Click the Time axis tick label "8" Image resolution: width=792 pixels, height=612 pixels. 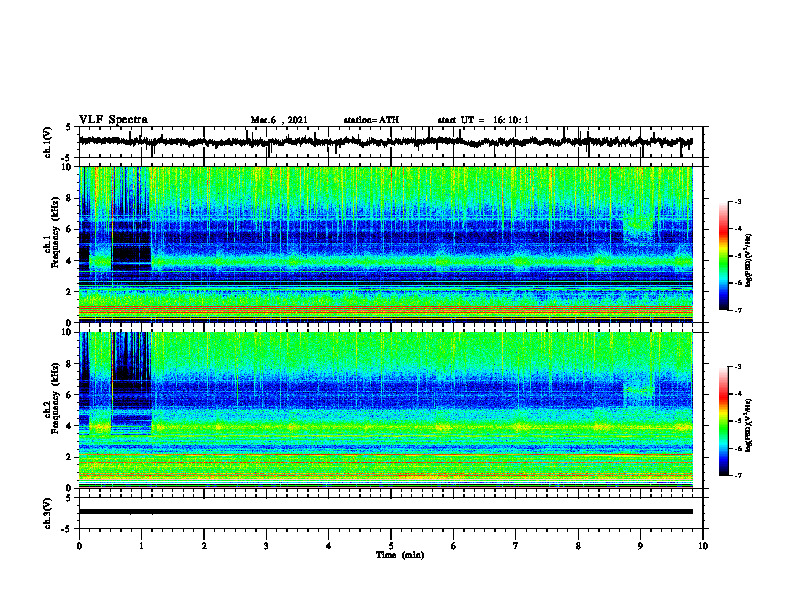pos(578,546)
